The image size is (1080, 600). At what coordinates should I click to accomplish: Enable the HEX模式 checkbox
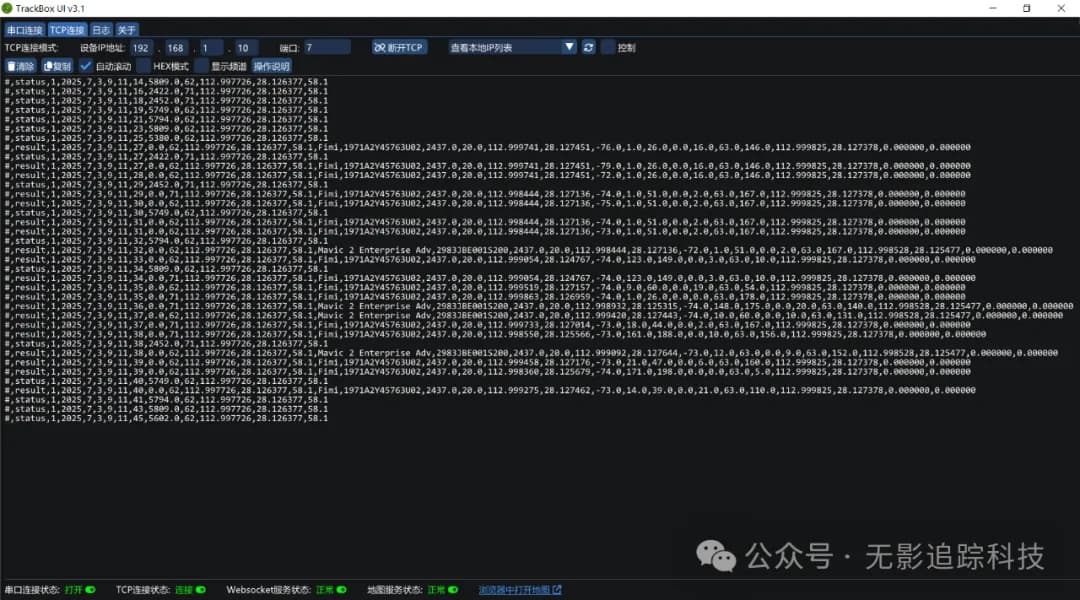click(x=144, y=66)
